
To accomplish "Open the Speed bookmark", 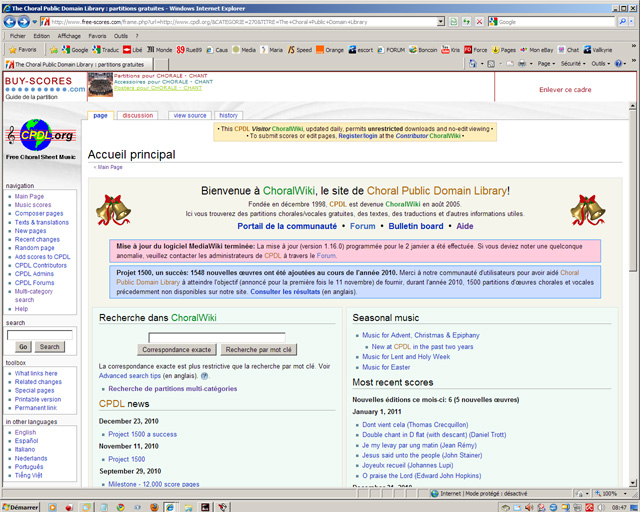I will click(300, 50).
